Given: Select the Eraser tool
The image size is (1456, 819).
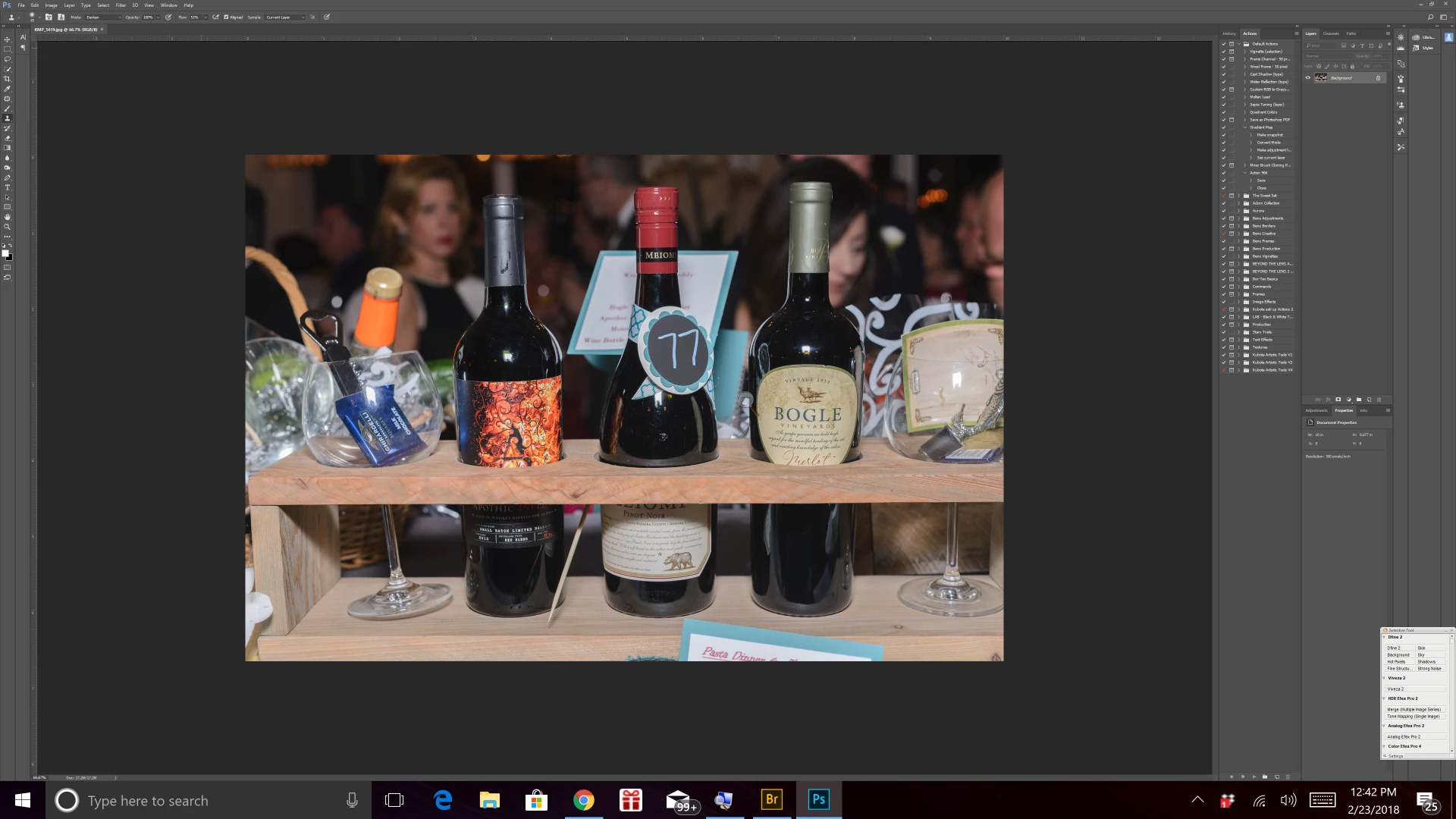Looking at the screenshot, I should pyautogui.click(x=8, y=138).
